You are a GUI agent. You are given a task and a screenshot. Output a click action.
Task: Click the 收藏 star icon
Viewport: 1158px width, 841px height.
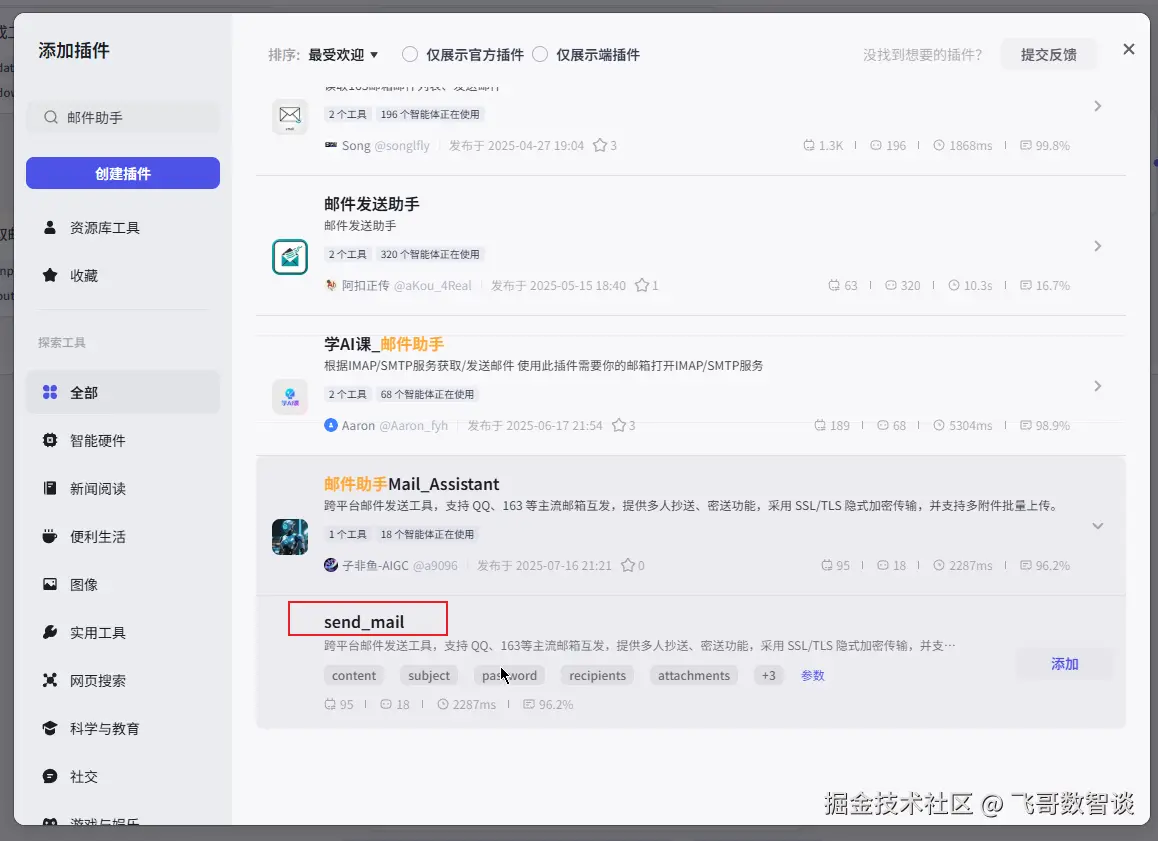(x=49, y=275)
